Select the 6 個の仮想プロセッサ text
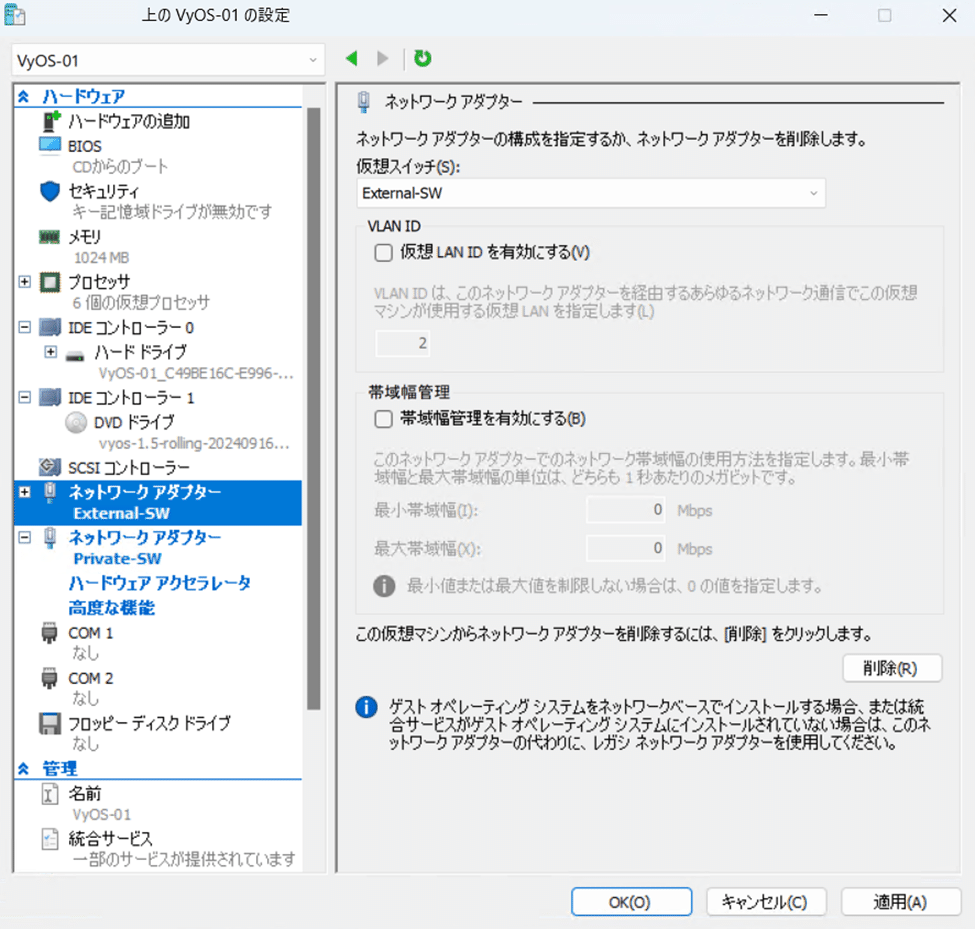The width and height of the screenshot is (975, 929). pos(141,302)
